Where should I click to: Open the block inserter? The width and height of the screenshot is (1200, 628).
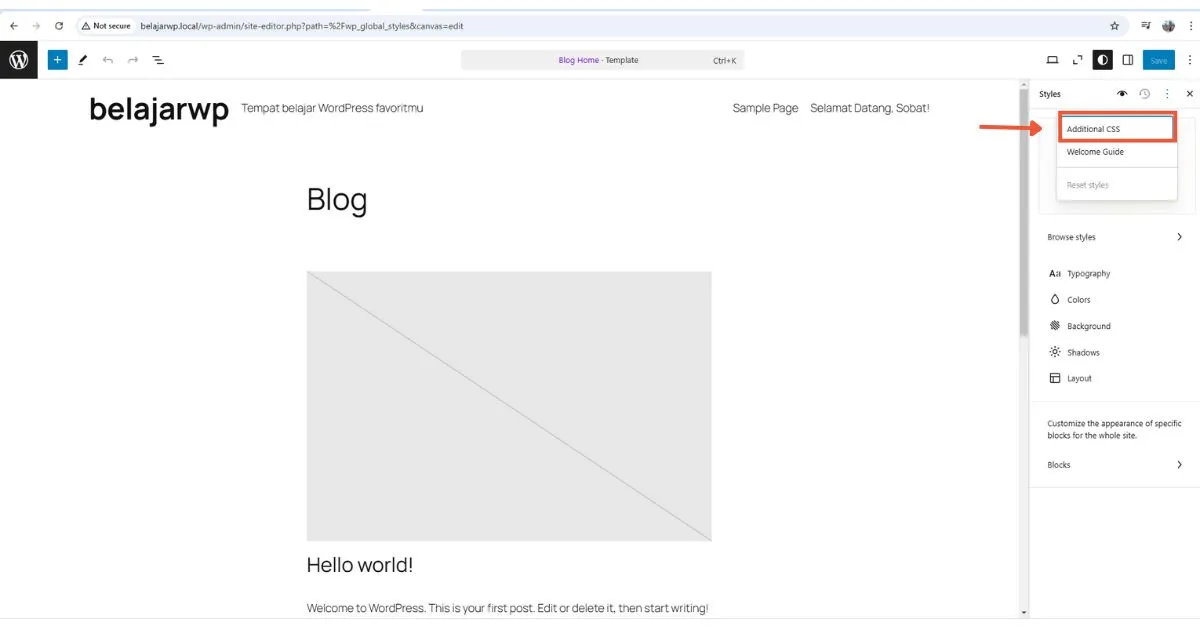pyautogui.click(x=57, y=60)
